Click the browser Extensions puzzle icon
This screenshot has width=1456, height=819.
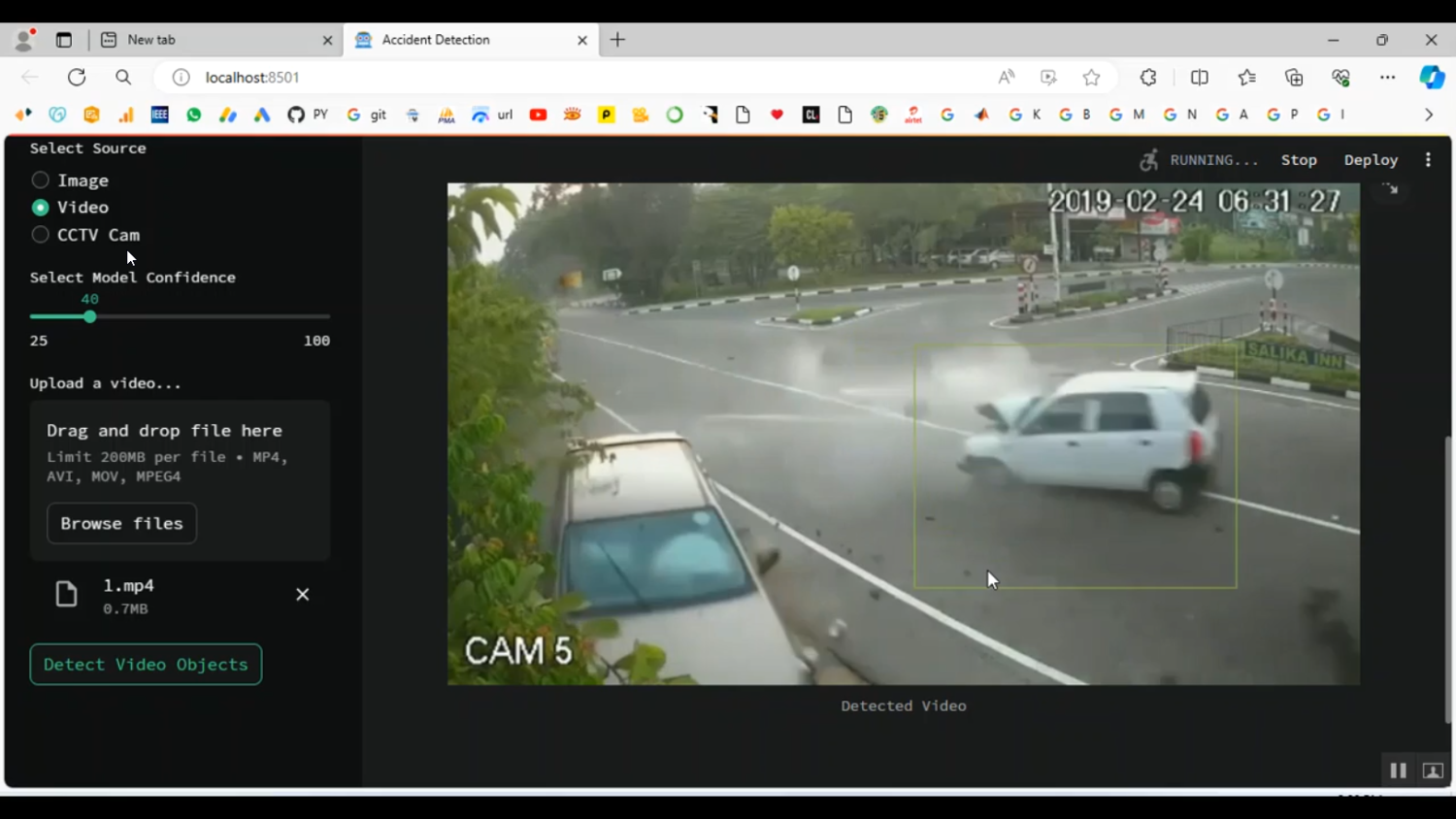point(1148,78)
